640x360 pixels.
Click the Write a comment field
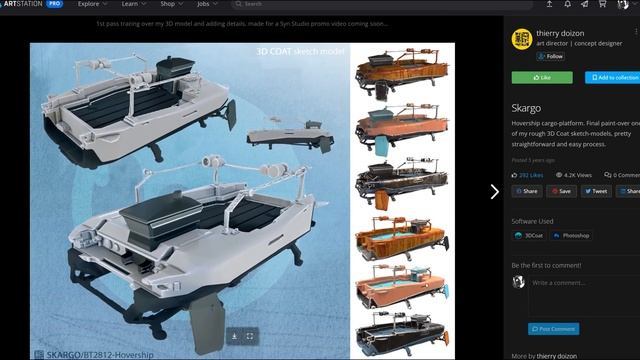tap(584, 296)
